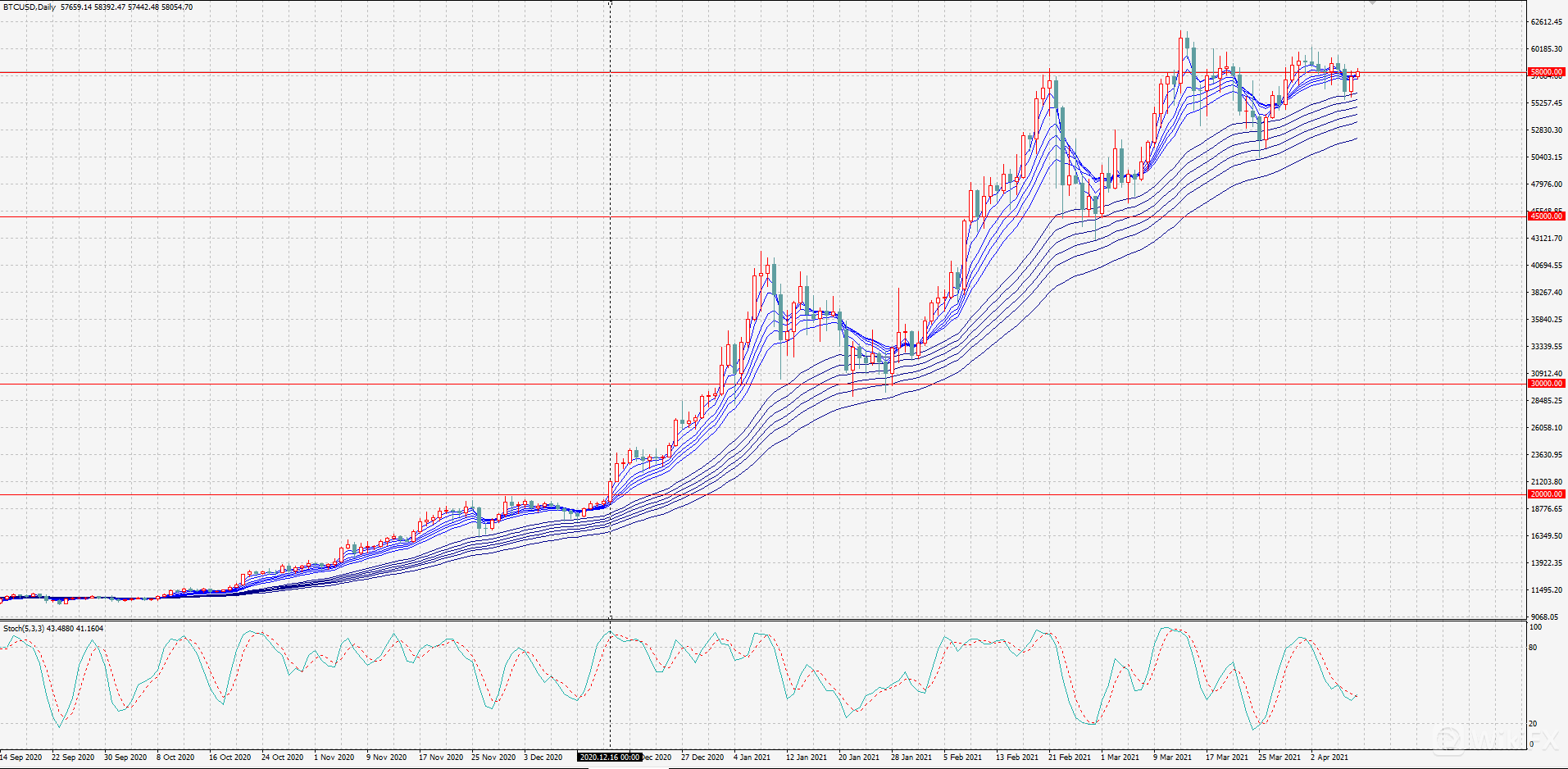Click the 5 Feb 2021 date label
The image size is (1568, 769).
[962, 758]
